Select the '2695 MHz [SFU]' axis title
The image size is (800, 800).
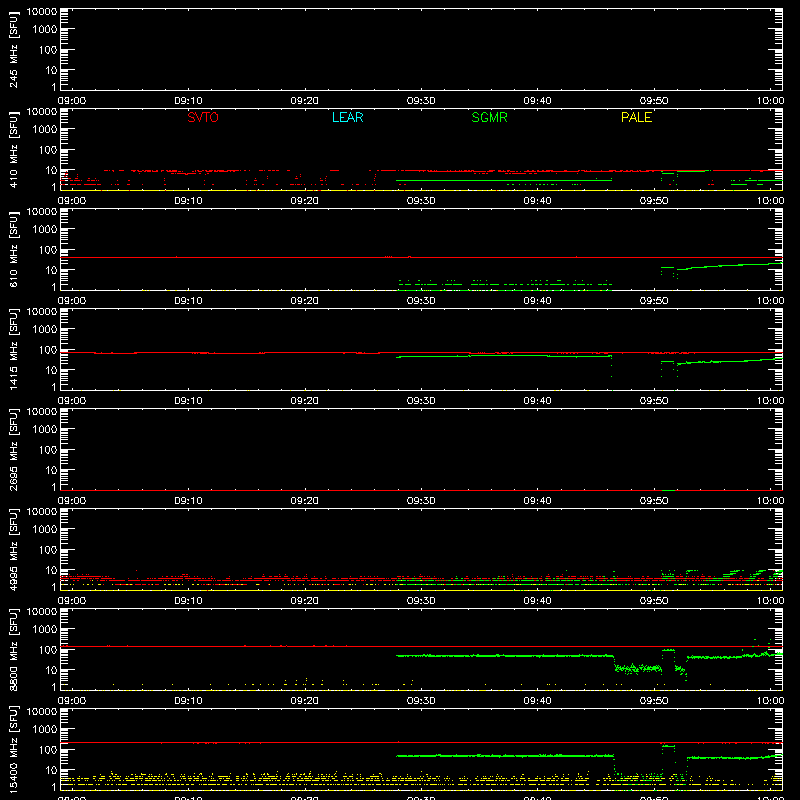(13, 449)
